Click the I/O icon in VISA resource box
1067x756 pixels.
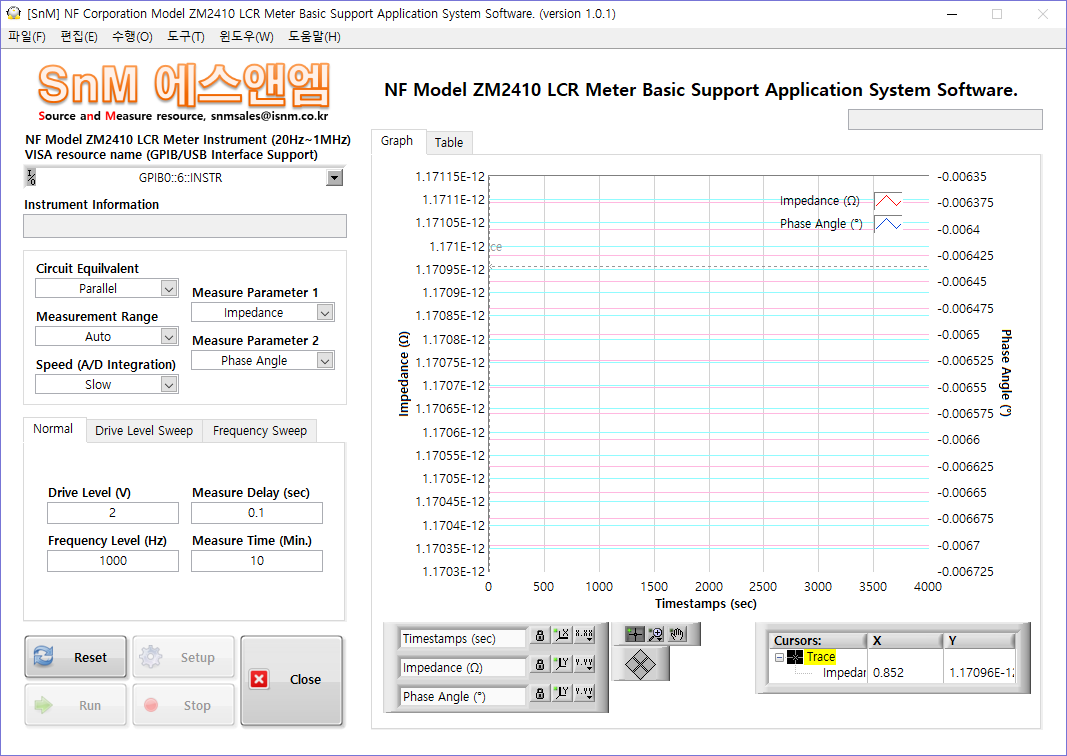click(x=31, y=178)
